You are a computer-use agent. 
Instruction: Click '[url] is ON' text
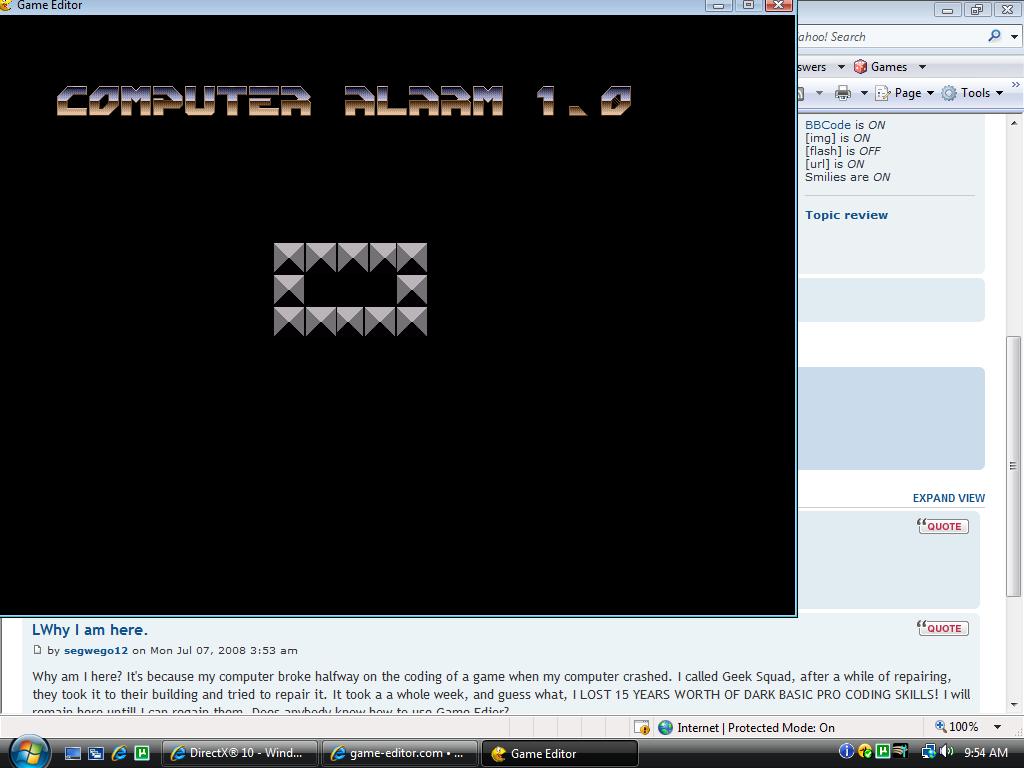[834, 164]
